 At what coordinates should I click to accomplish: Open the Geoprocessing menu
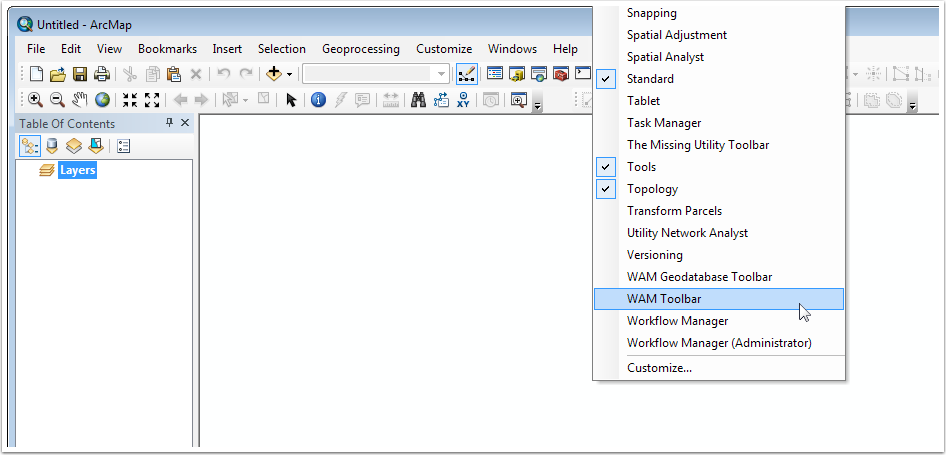[361, 49]
